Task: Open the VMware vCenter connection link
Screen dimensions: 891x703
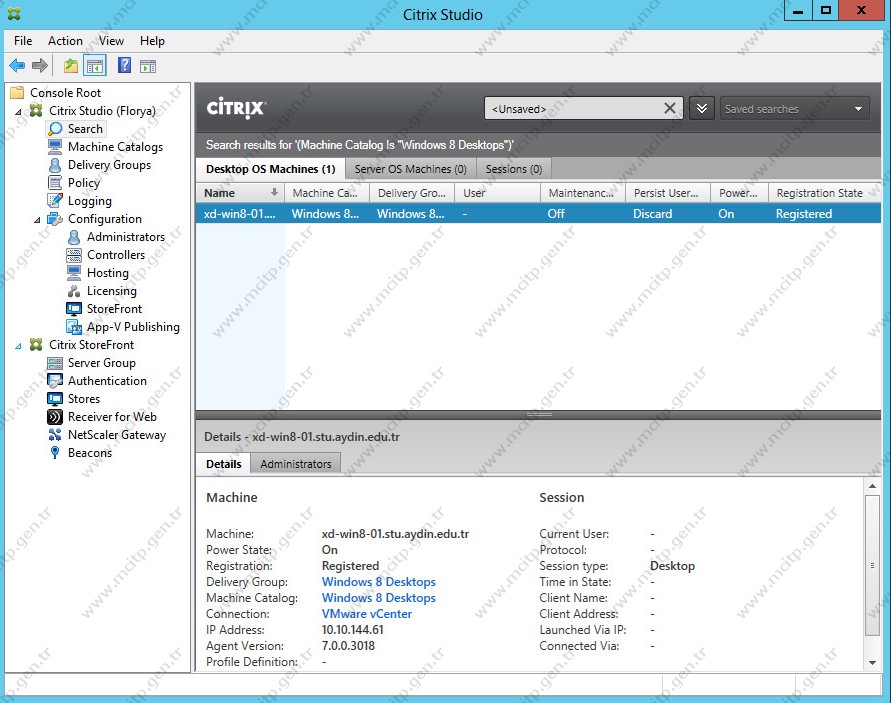Action: pyautogui.click(x=367, y=614)
